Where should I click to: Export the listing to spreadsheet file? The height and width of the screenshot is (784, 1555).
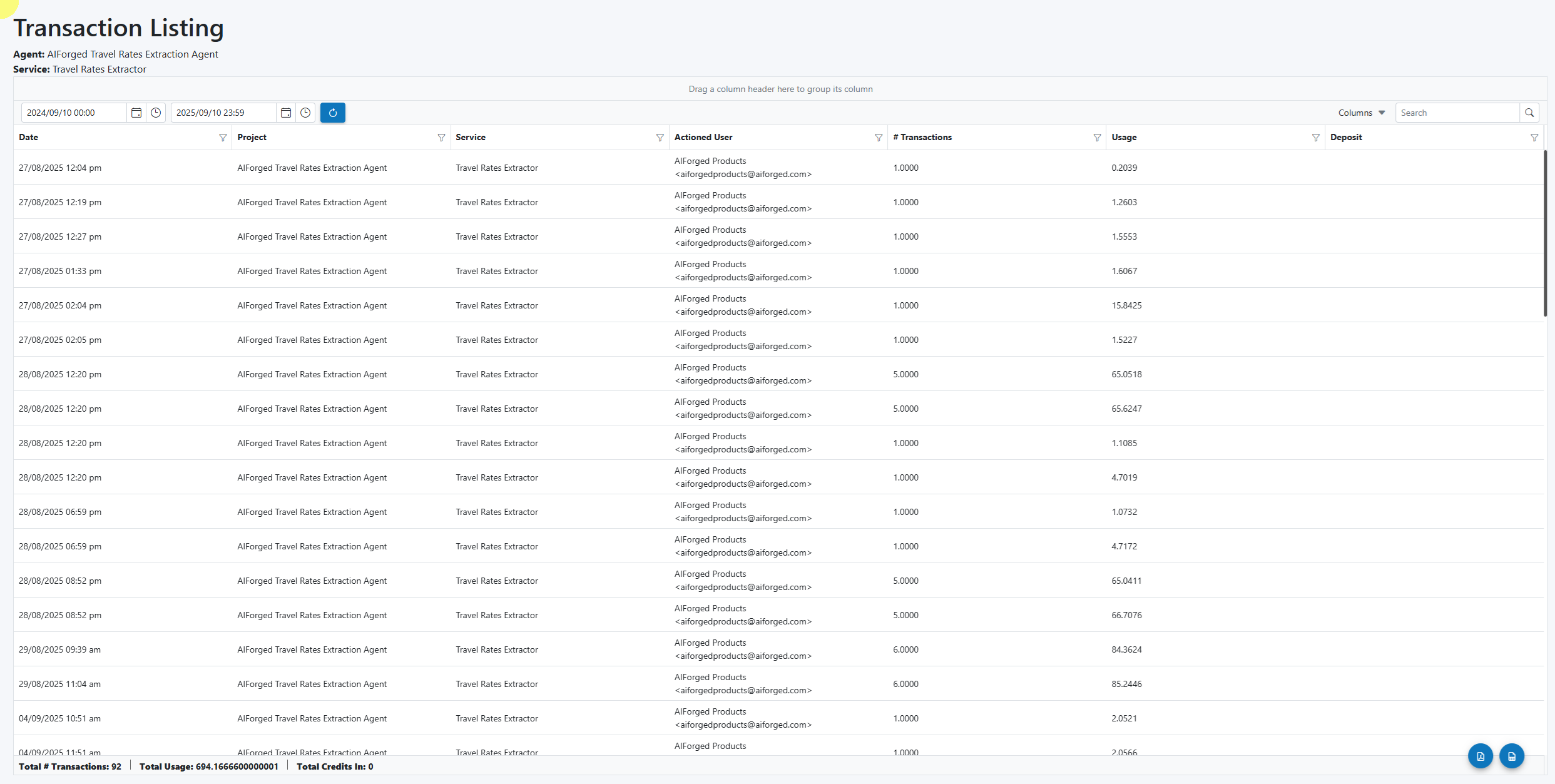coord(1512,756)
